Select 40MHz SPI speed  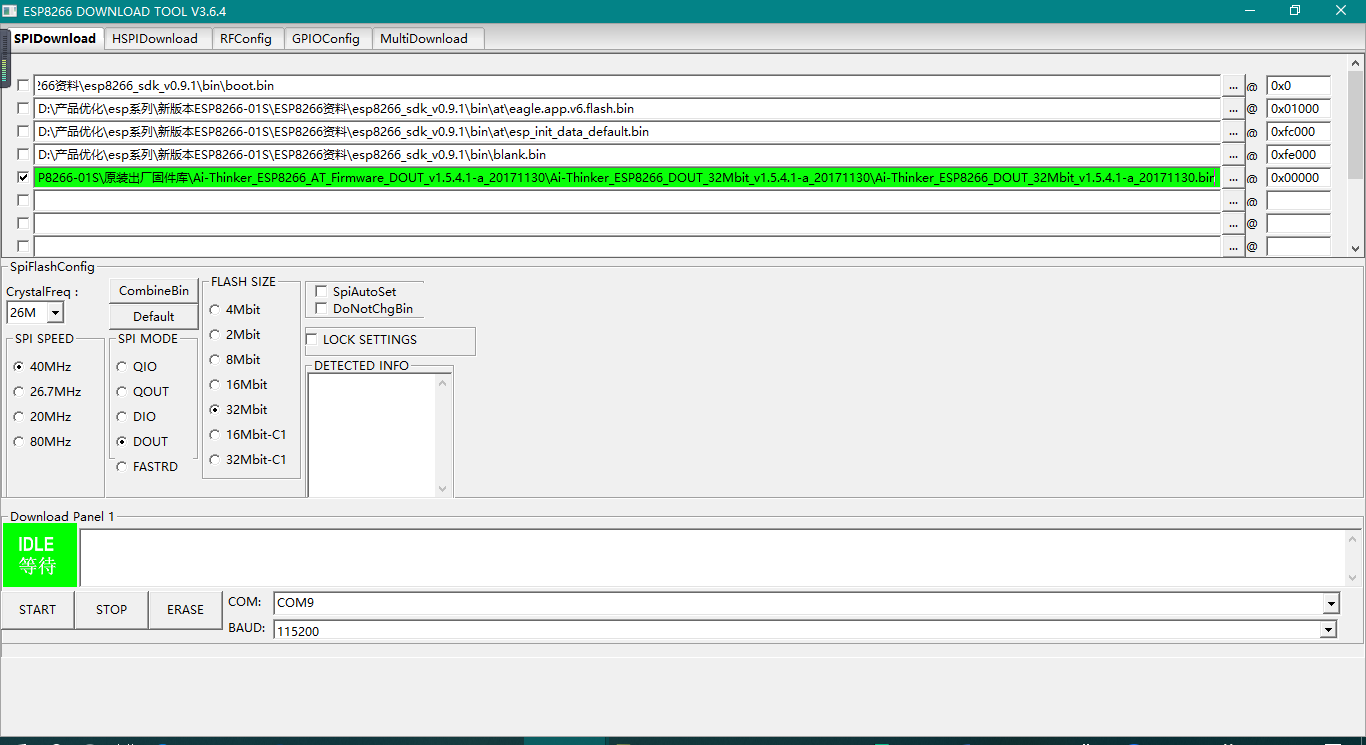coord(19,367)
